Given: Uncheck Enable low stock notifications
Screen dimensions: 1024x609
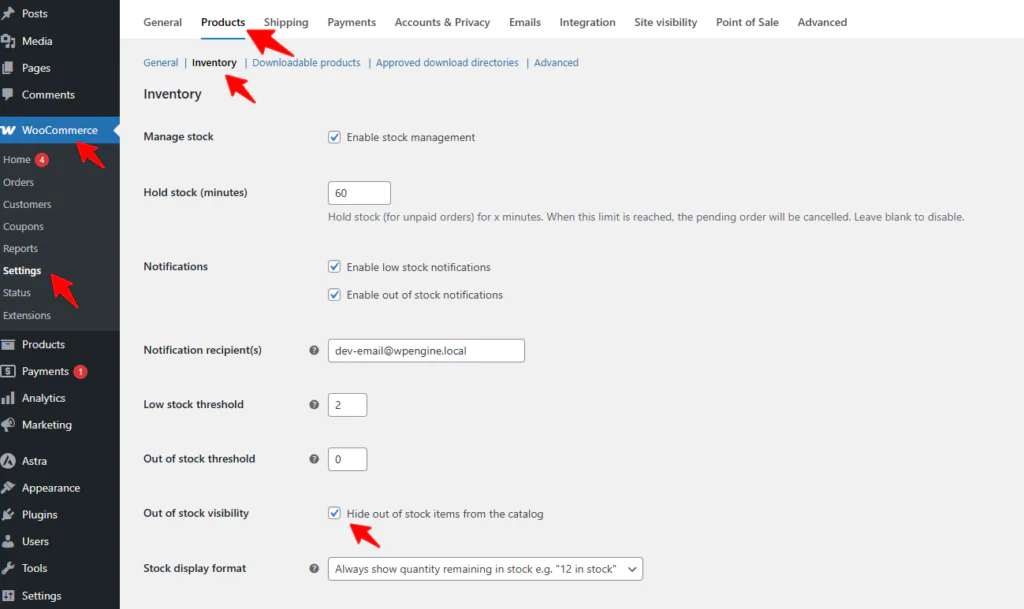Looking at the screenshot, I should pyautogui.click(x=335, y=268).
